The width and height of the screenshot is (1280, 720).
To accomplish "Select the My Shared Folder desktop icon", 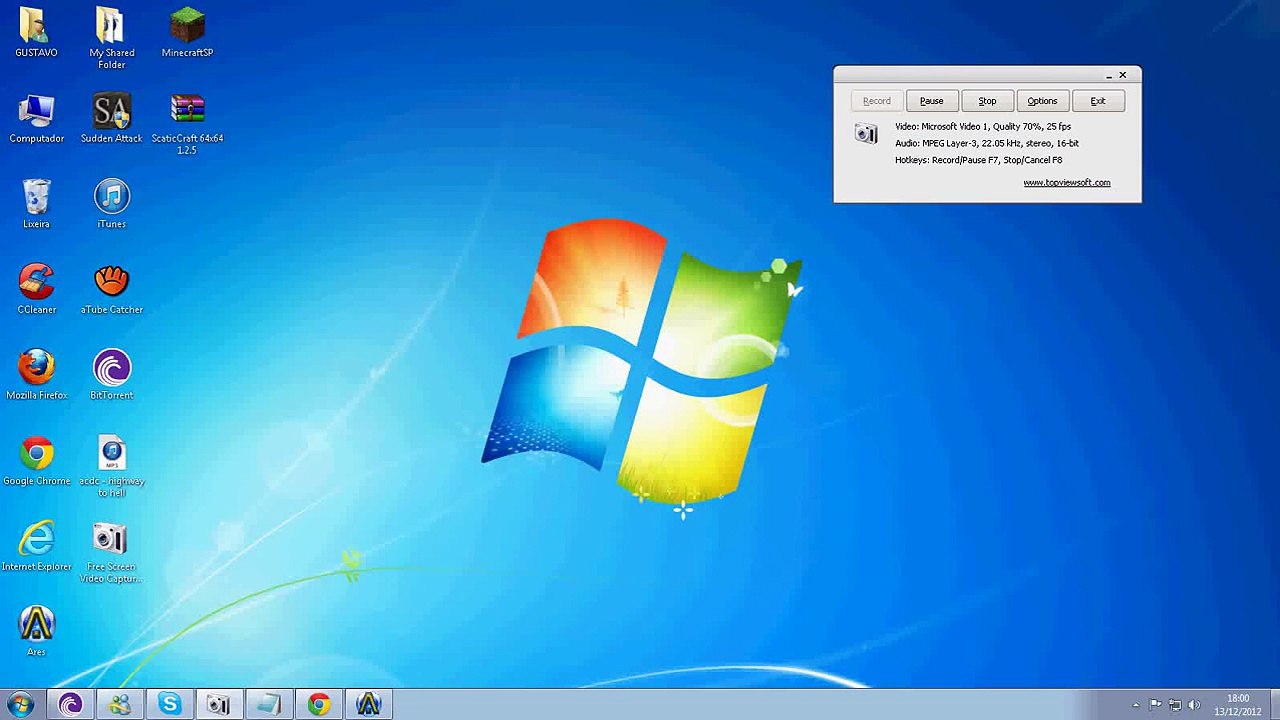I will tap(111, 38).
